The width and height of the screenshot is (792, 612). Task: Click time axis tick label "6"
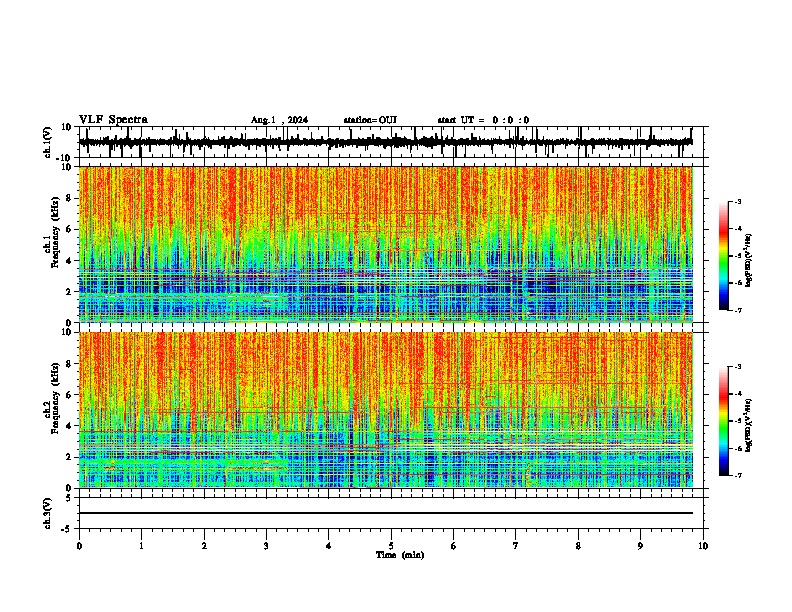[x=454, y=546]
